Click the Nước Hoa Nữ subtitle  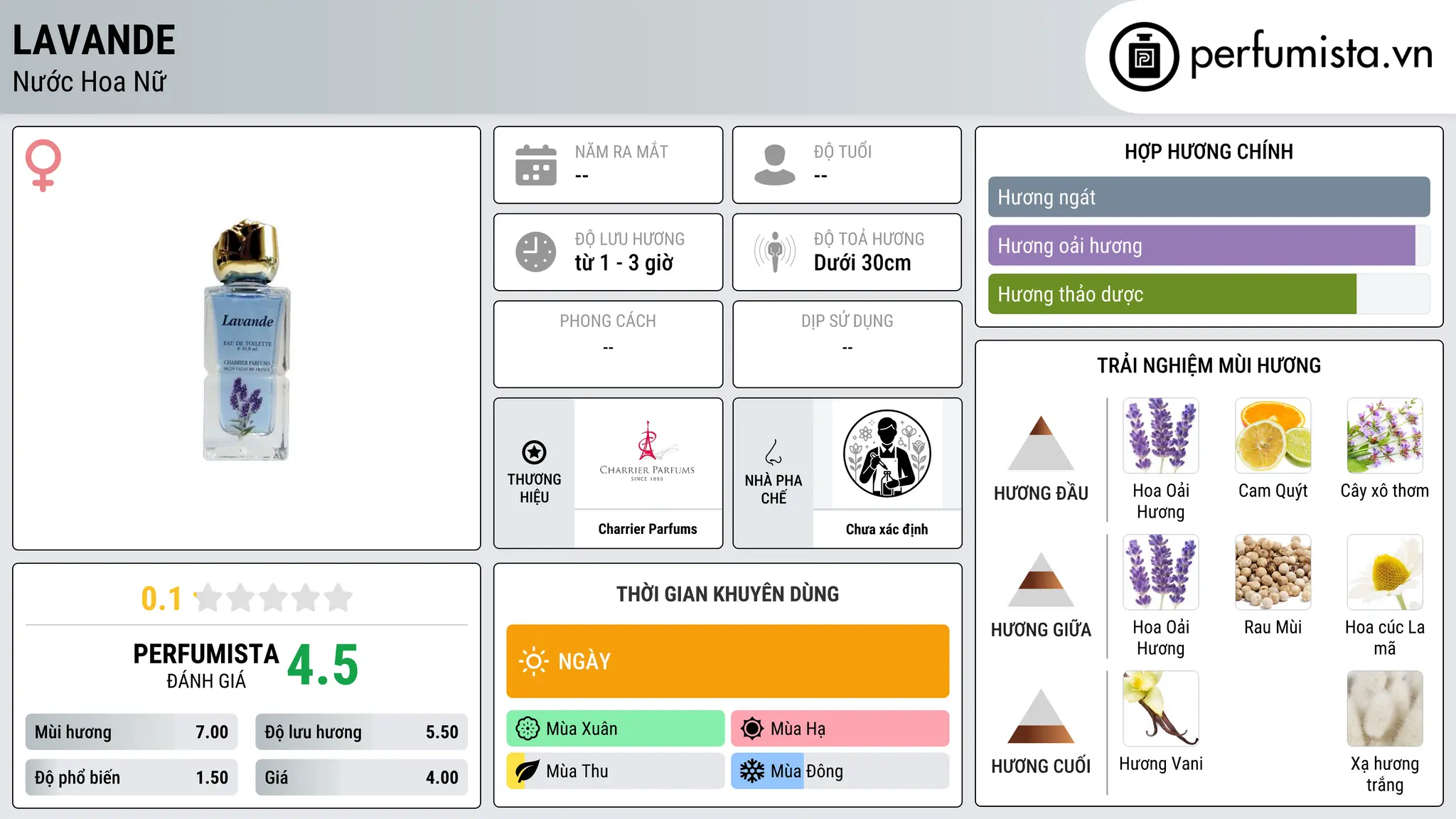90,82
